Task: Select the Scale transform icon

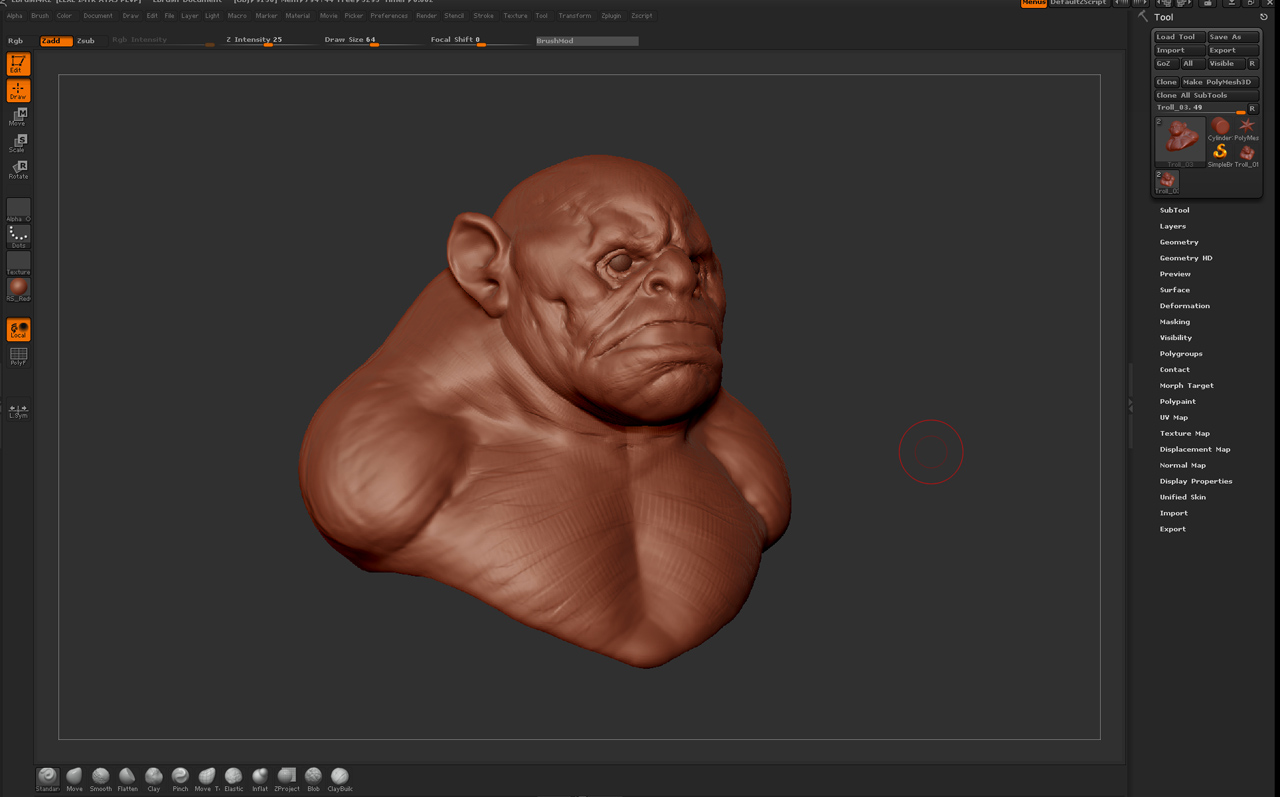Action: click(18, 143)
